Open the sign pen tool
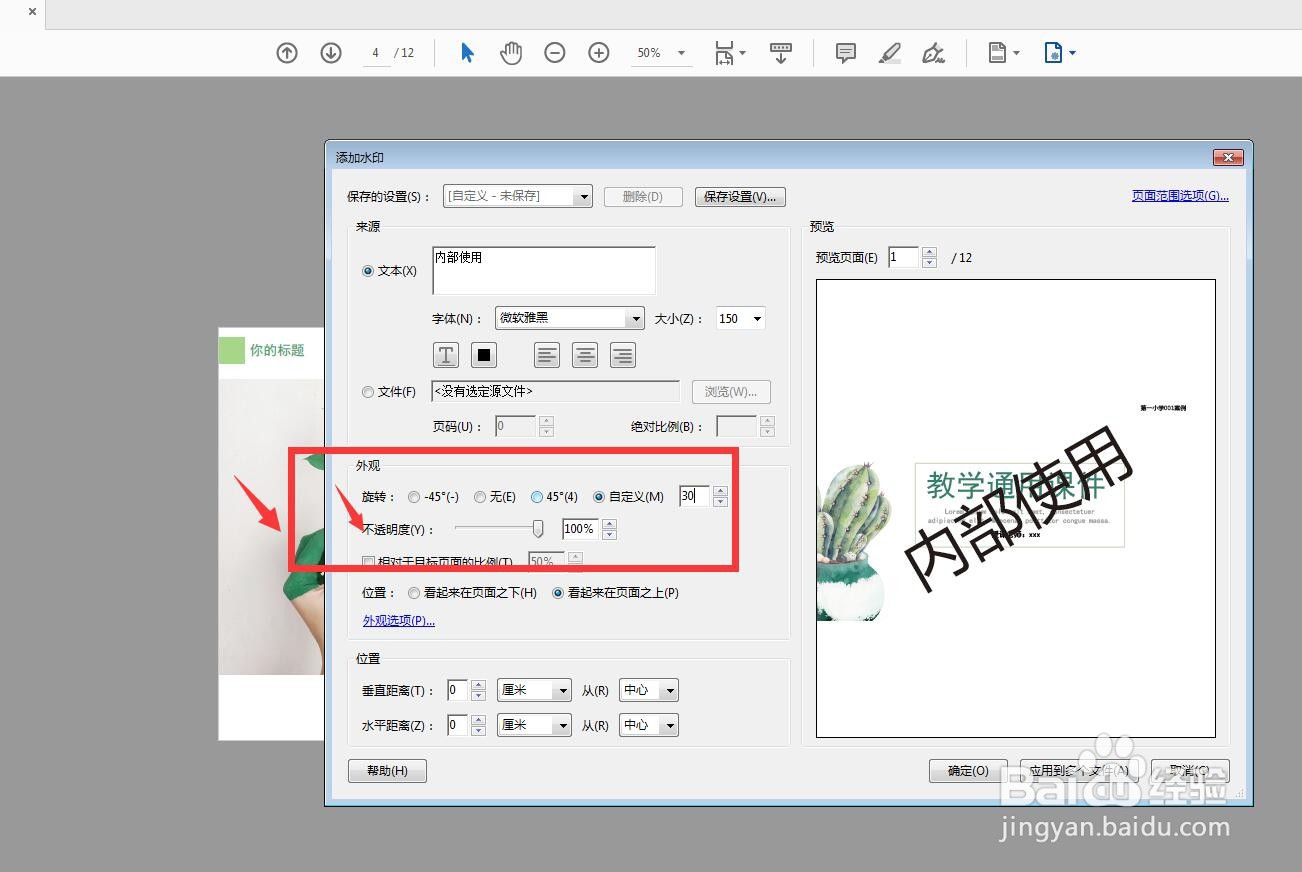 coord(933,53)
